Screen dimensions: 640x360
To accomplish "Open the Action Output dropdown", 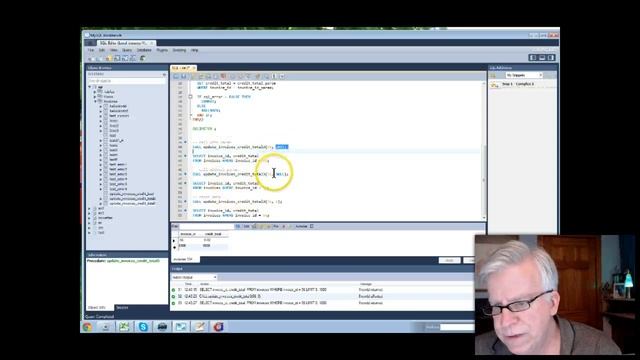I will 194,277.
